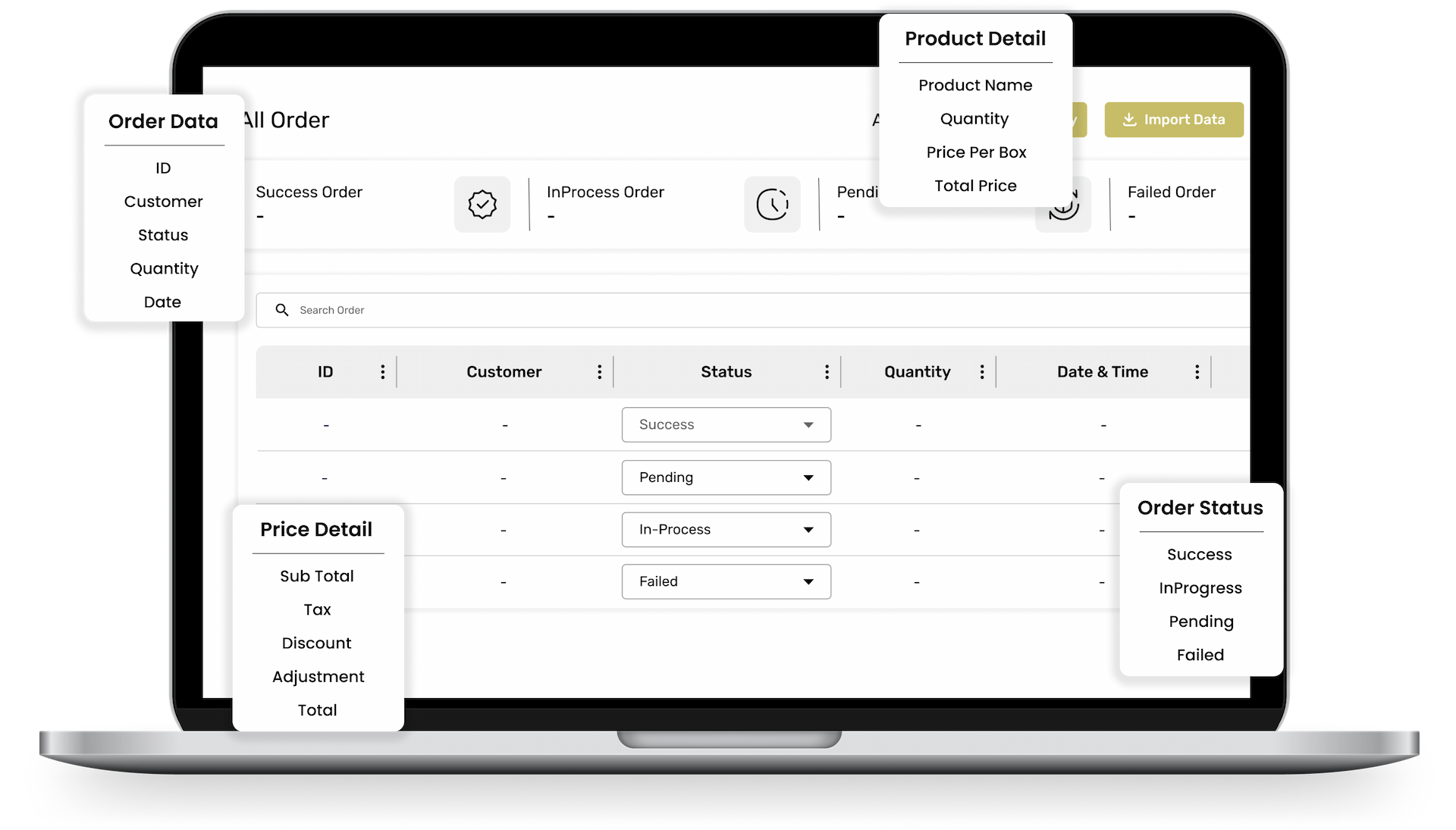Expand the Failed status dropdown
The height and width of the screenshot is (830, 1456).
click(808, 582)
